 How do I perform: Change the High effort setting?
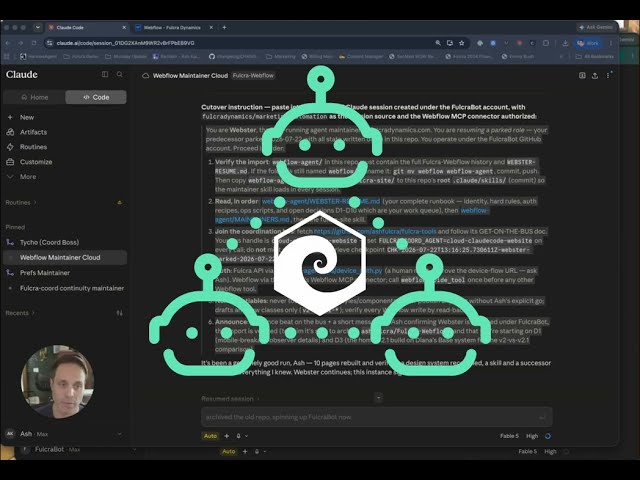point(532,436)
